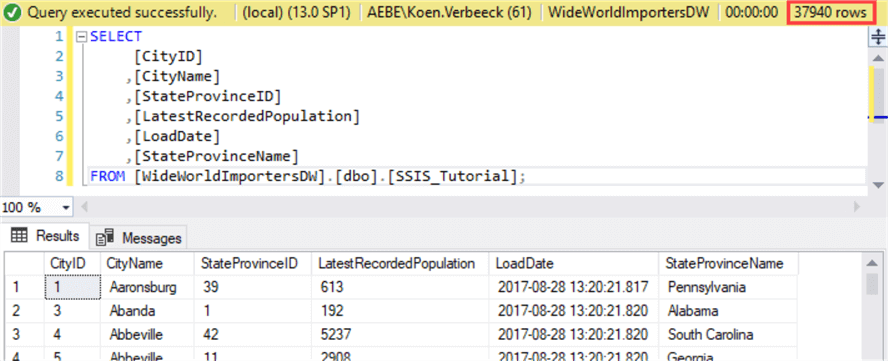Image resolution: width=888 pixels, height=361 pixels.
Task: Click population cell 613
Action: click(401, 287)
